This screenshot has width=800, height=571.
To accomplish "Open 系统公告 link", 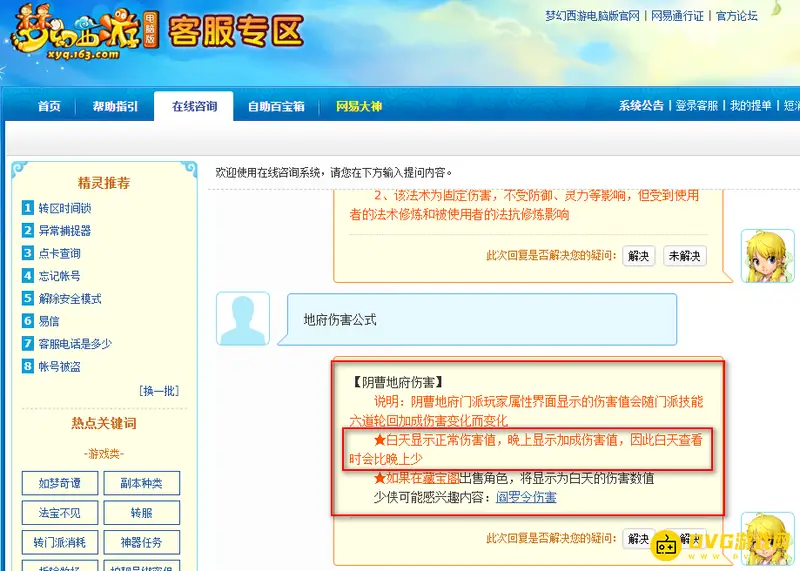I will pyautogui.click(x=641, y=106).
